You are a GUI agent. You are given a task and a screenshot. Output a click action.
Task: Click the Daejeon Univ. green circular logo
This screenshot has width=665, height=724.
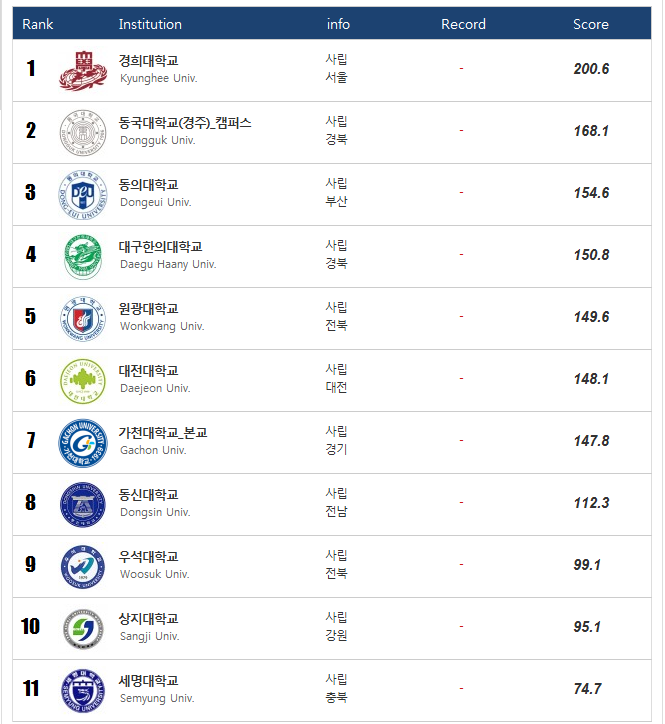(82, 379)
